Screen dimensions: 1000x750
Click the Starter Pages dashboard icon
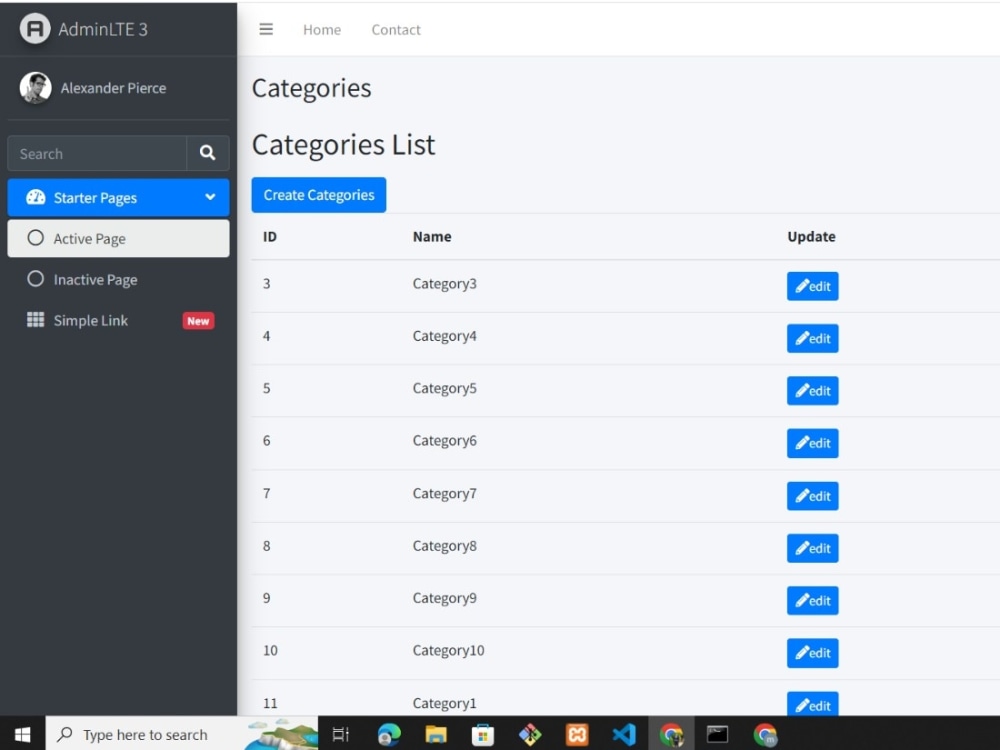click(36, 197)
